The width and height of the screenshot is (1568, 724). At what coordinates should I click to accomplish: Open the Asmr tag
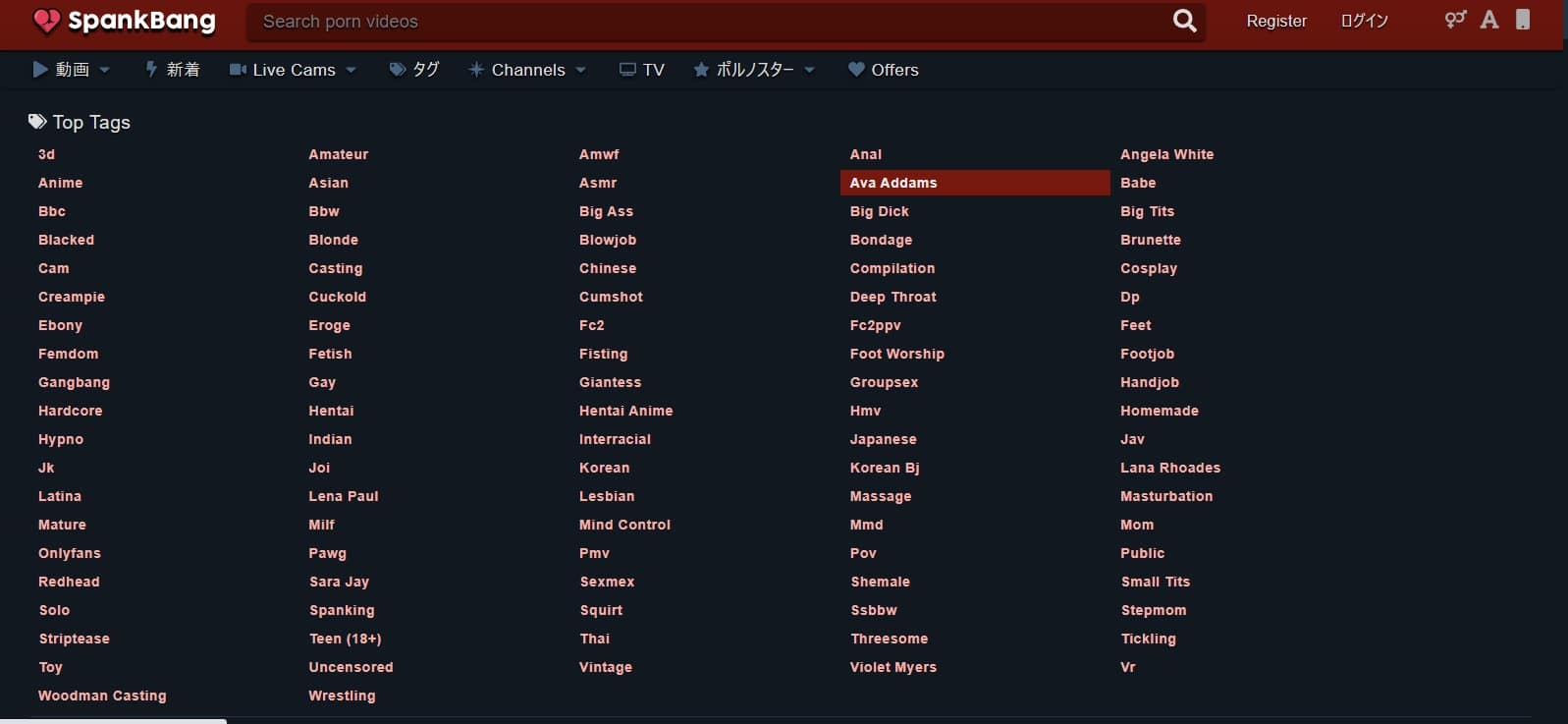[x=598, y=183]
